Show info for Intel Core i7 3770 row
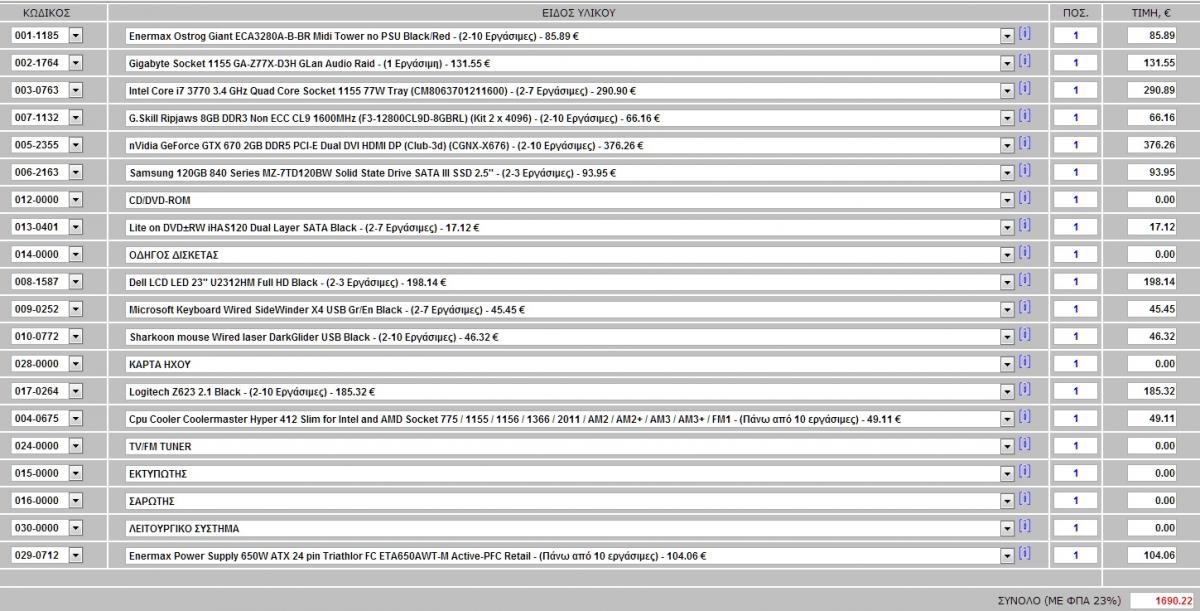 point(1025,89)
